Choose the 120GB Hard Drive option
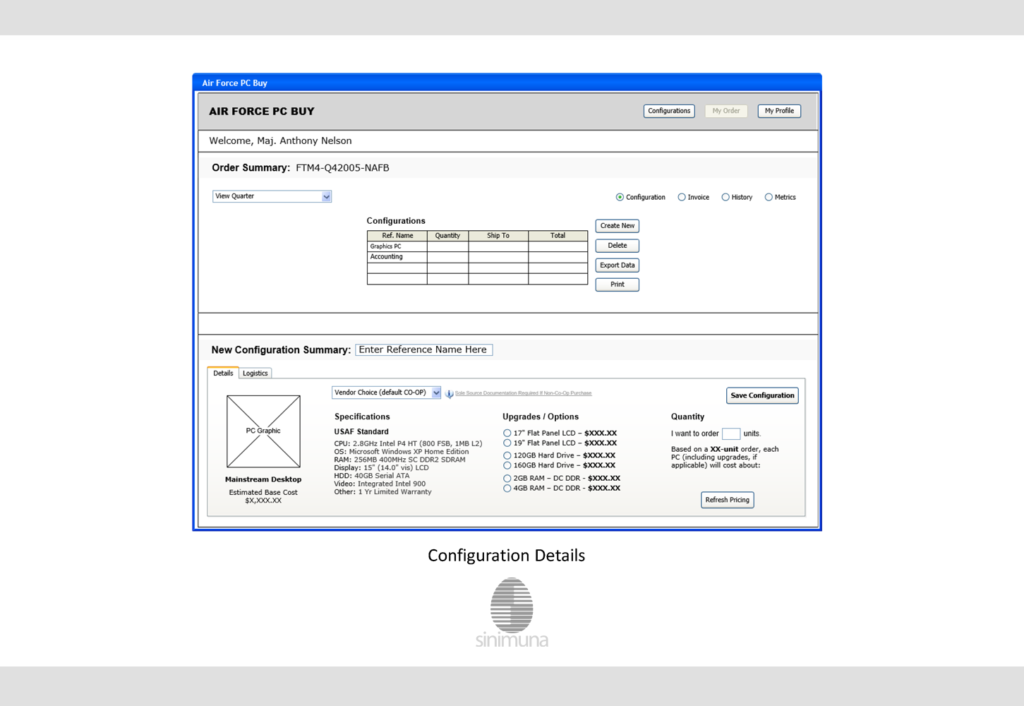1024x706 pixels. tap(507, 456)
